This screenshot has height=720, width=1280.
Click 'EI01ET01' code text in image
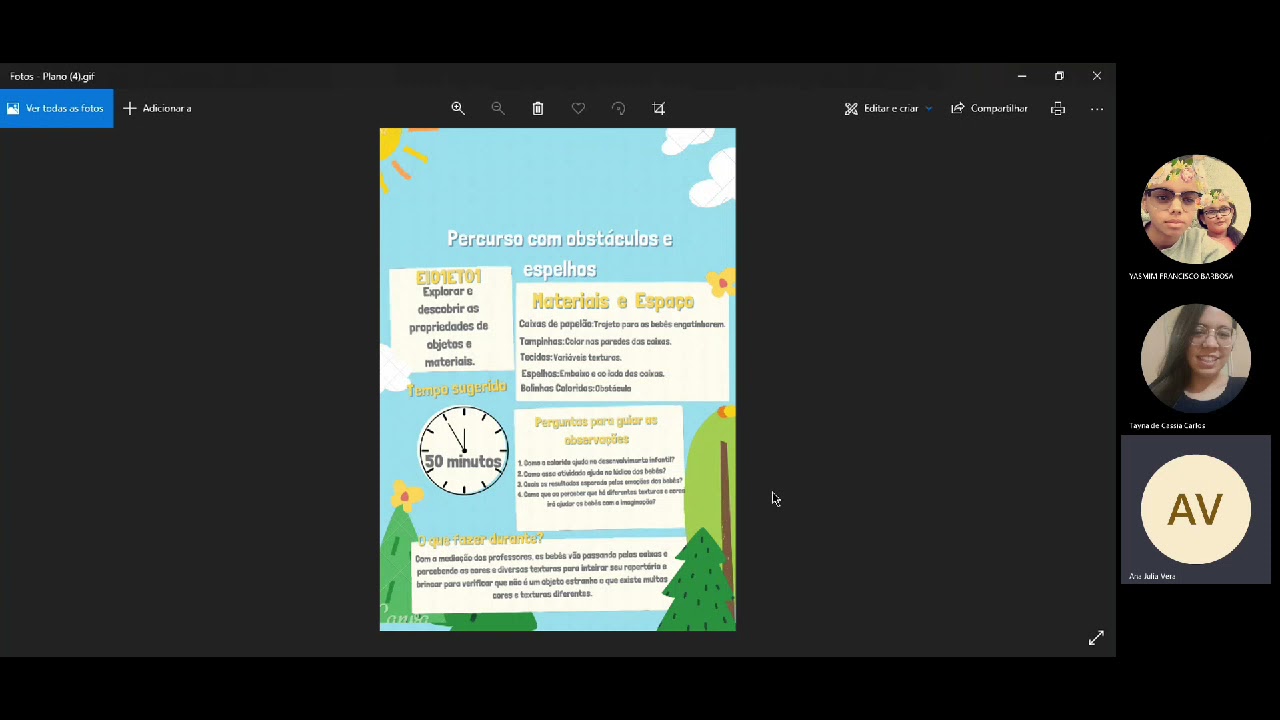[x=449, y=277]
